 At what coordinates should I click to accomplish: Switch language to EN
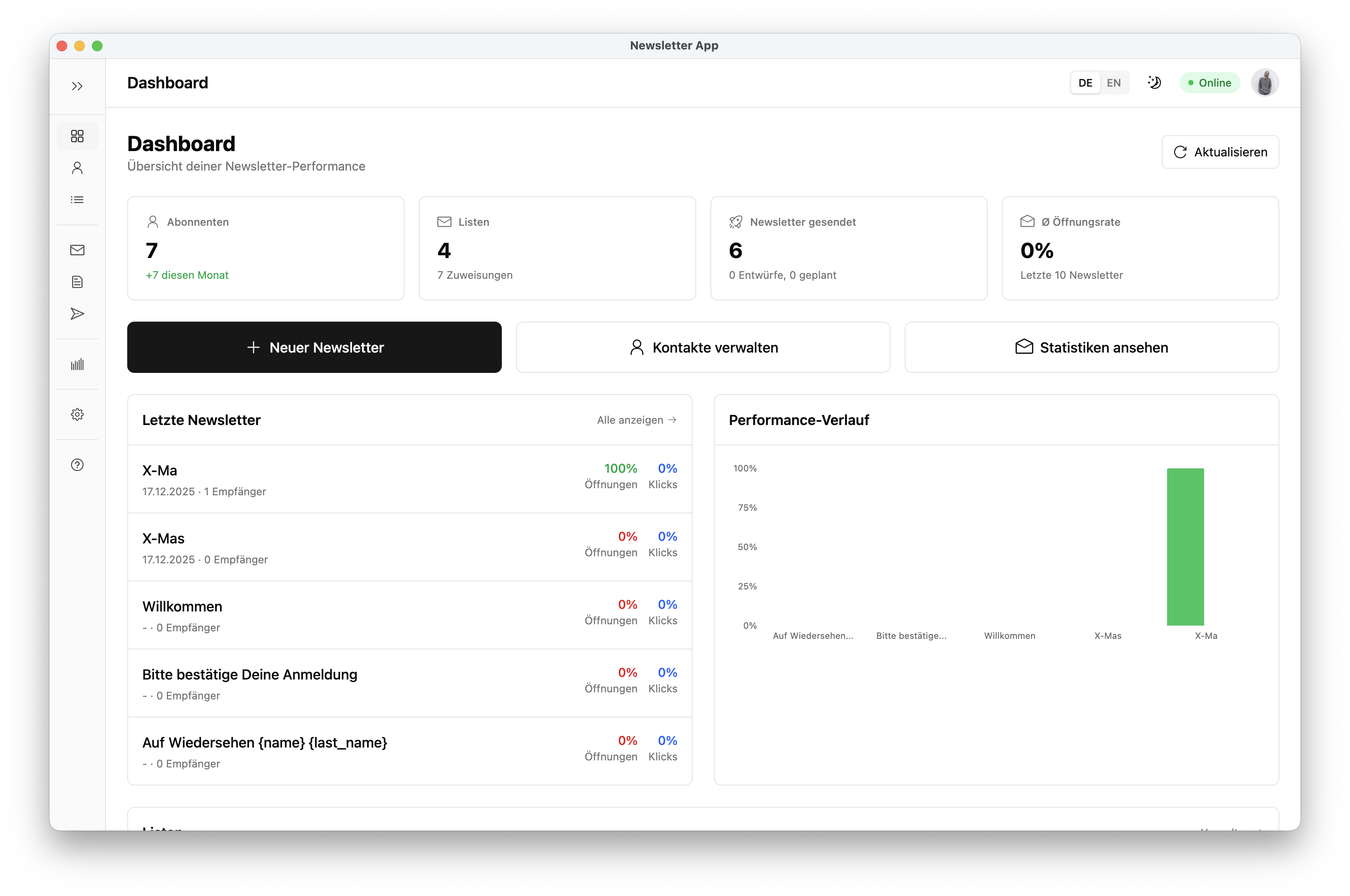[1114, 83]
